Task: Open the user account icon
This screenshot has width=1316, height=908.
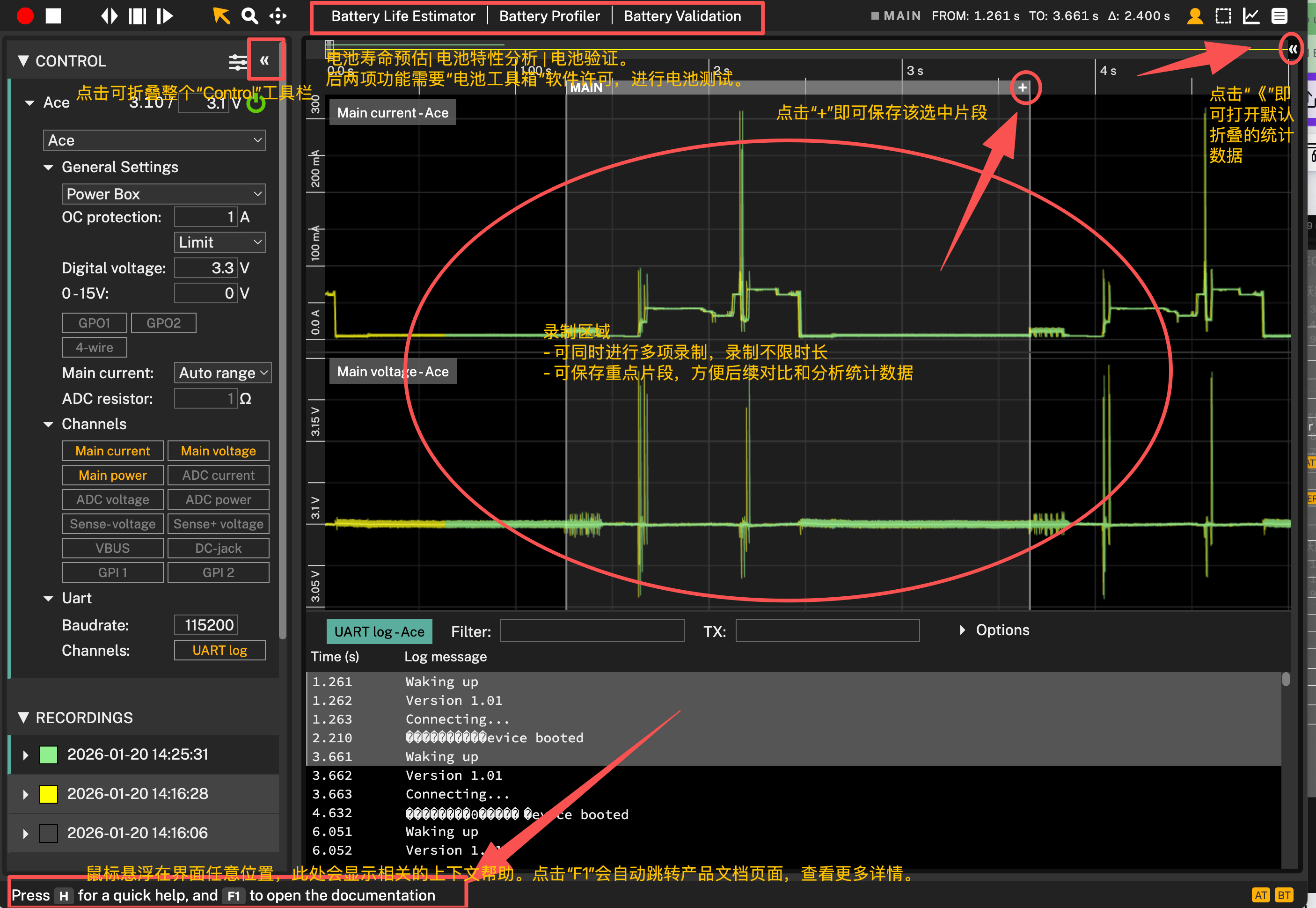Action: (1194, 15)
